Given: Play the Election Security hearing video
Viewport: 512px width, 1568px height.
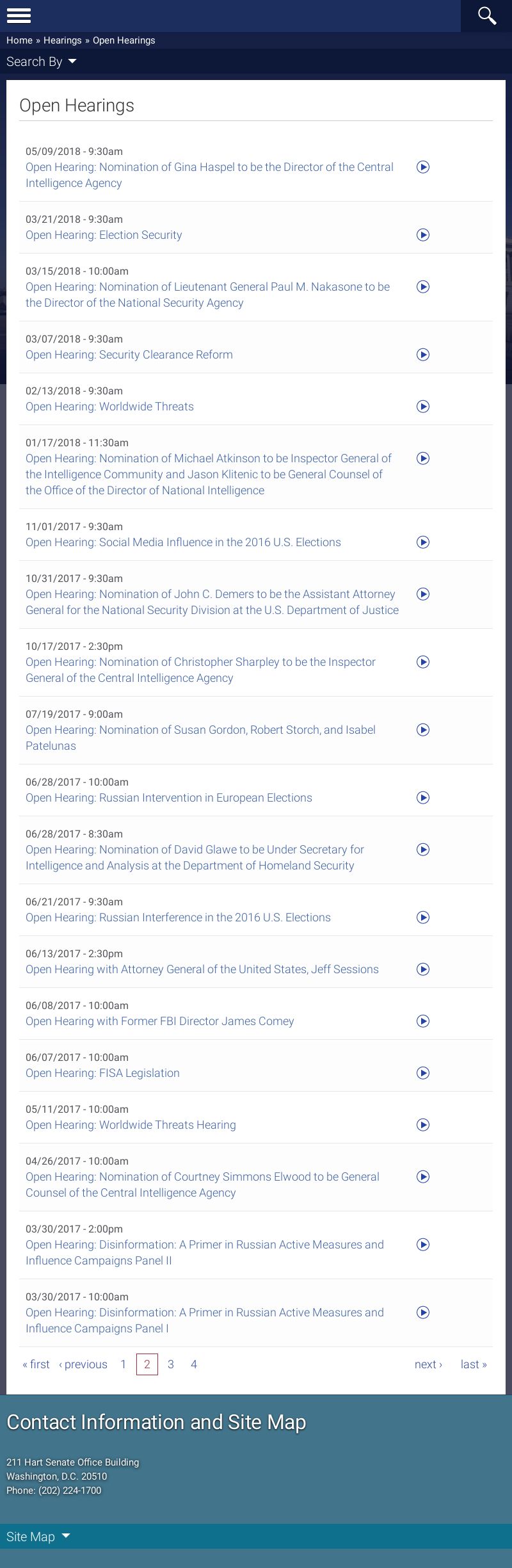Looking at the screenshot, I should pos(423,235).
